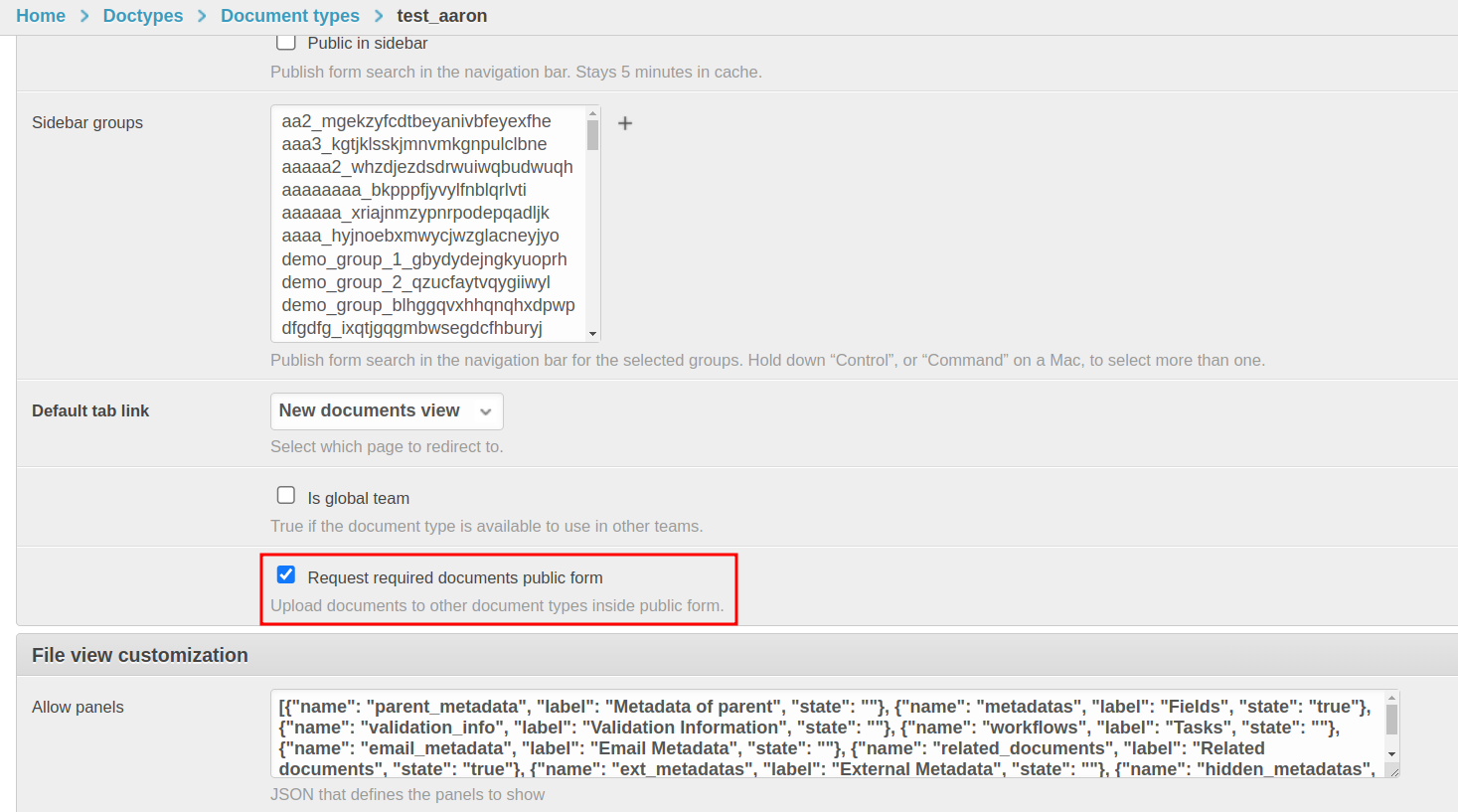
Task: Click scroll-up arrow in Allow panels textarea
Action: [1391, 699]
